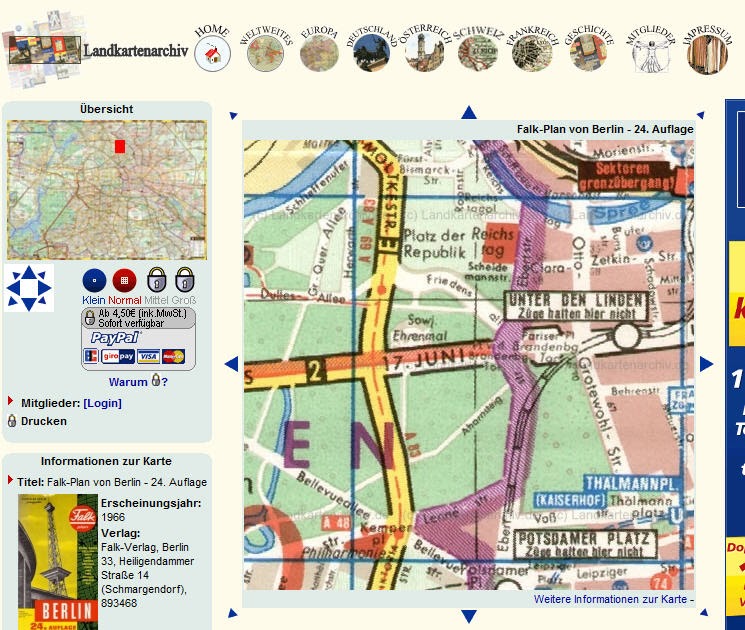The image size is (745, 630).
Task: Select the locked Groß size option
Action: coord(184,279)
